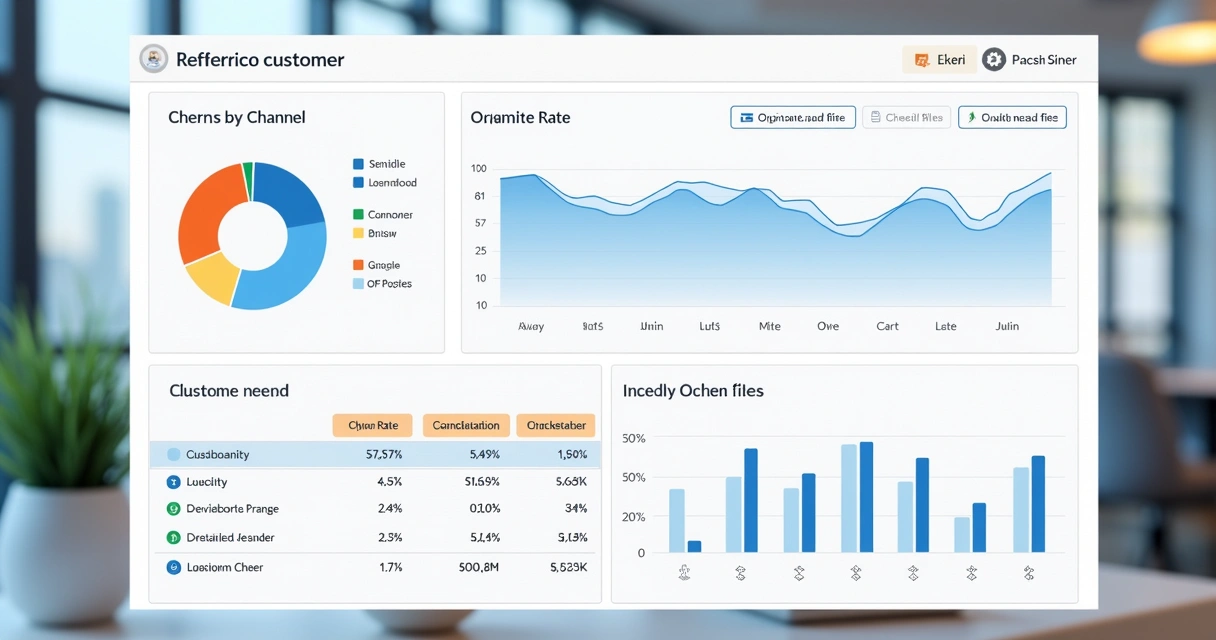Viewport: 1216px width, 640px height.
Task: Click the settings gear icon near Pacsh Siner
Action: tap(993, 60)
